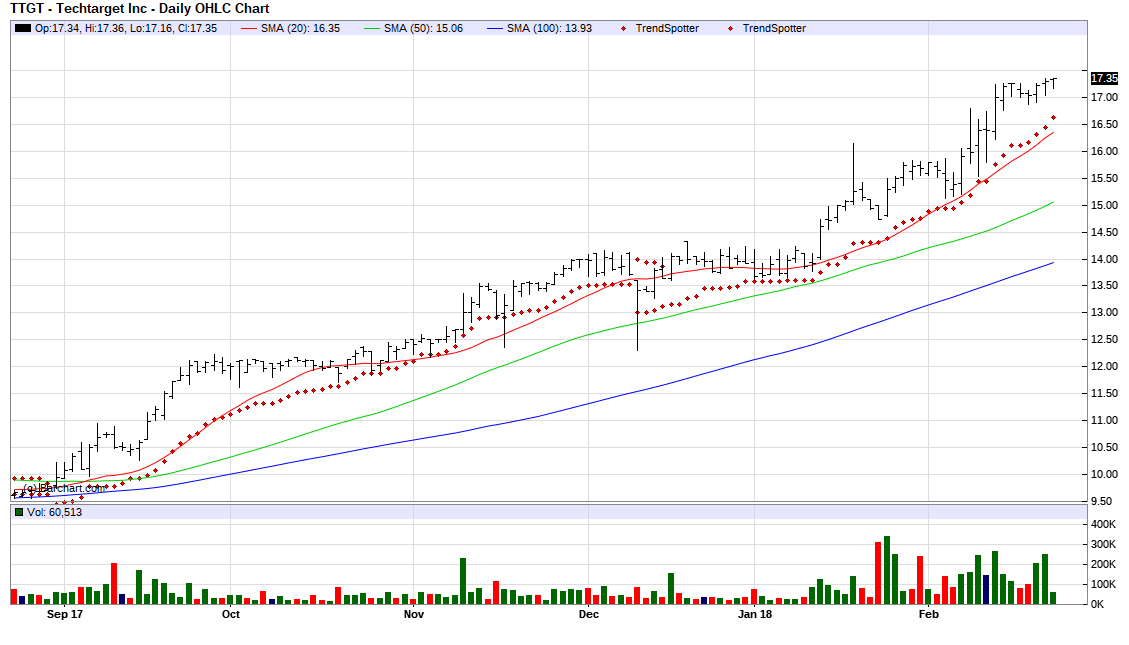Click the 16.00 price axis label
Screen dimensions: 1129x645
(1105, 151)
